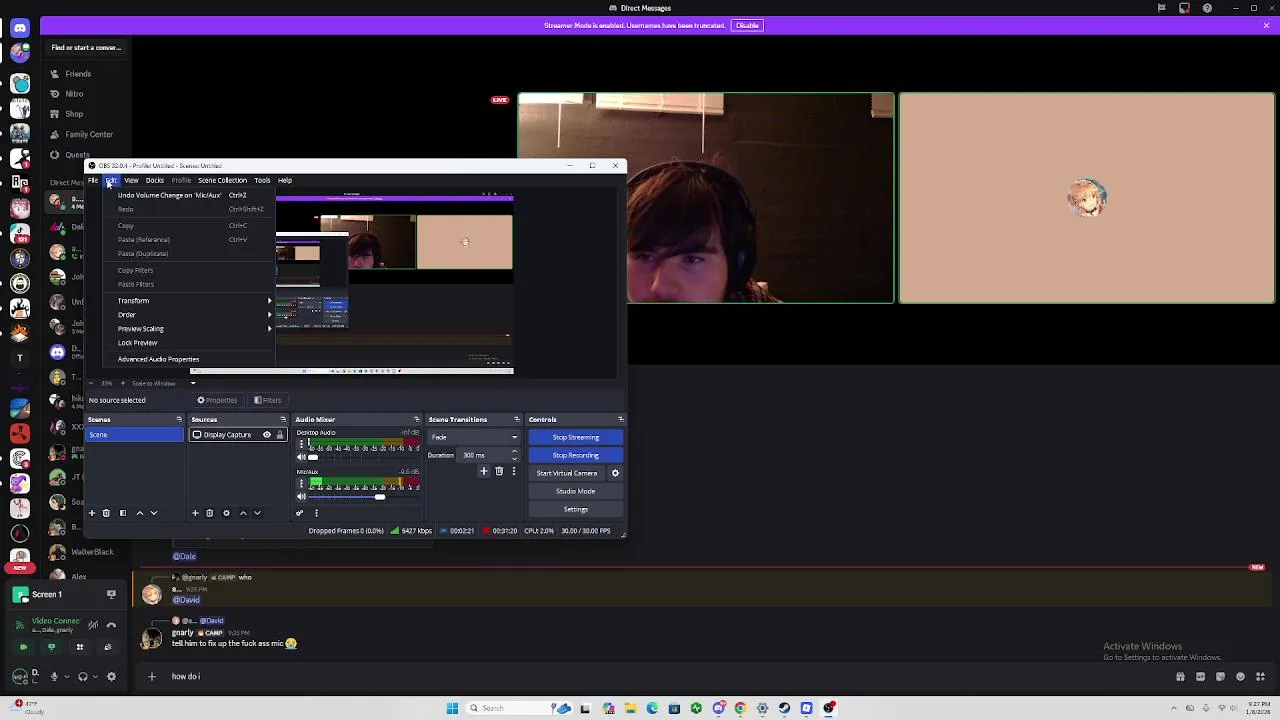Open the Scene Collection menu
Image resolution: width=1280 pixels, height=720 pixels.
(222, 180)
